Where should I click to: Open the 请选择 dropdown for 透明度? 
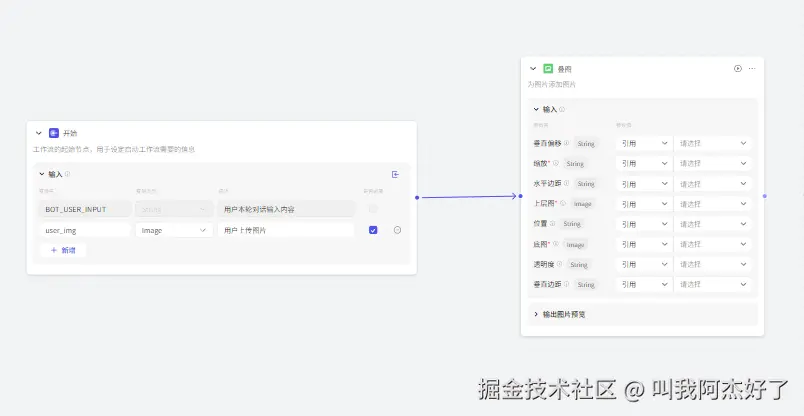713,264
